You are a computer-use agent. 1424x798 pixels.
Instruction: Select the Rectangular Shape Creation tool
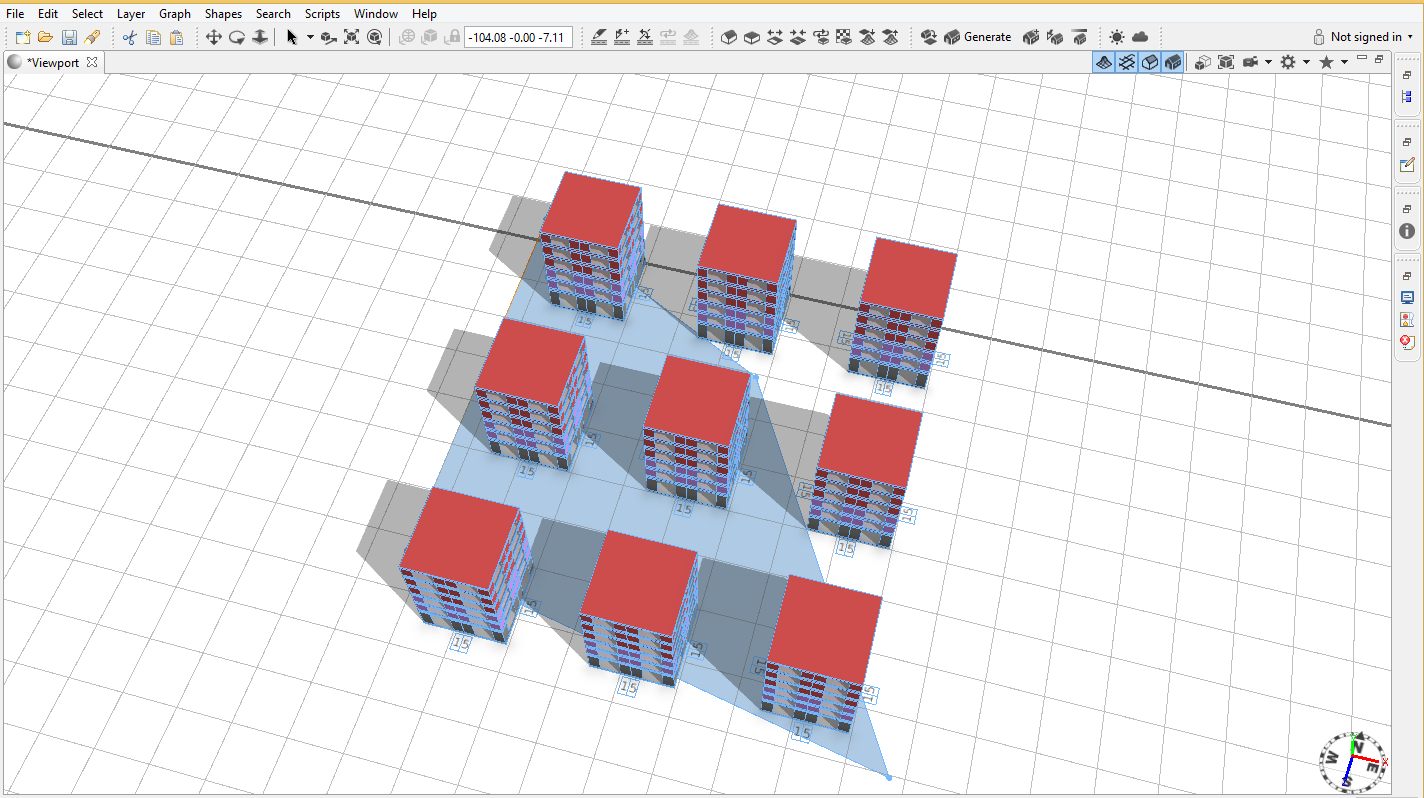point(752,37)
